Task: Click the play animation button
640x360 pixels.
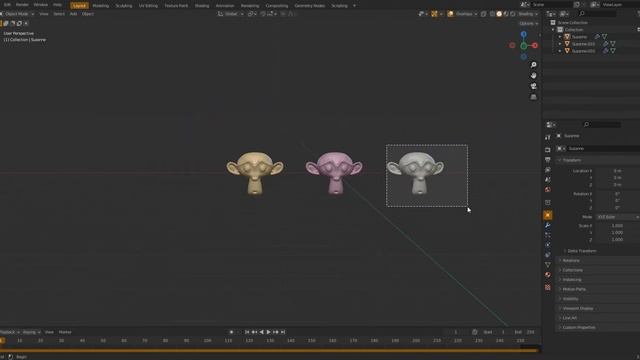Action: point(269,332)
